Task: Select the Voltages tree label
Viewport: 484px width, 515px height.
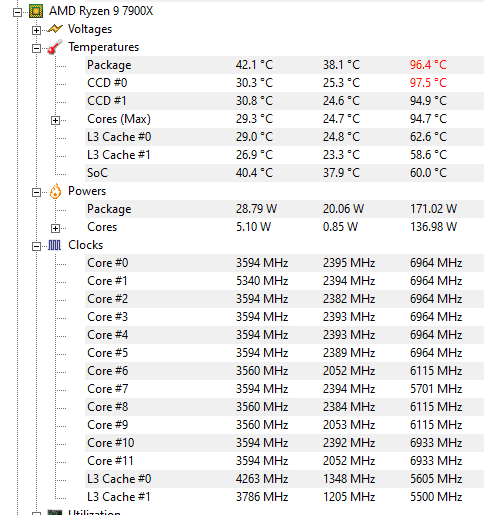Action: tap(90, 29)
